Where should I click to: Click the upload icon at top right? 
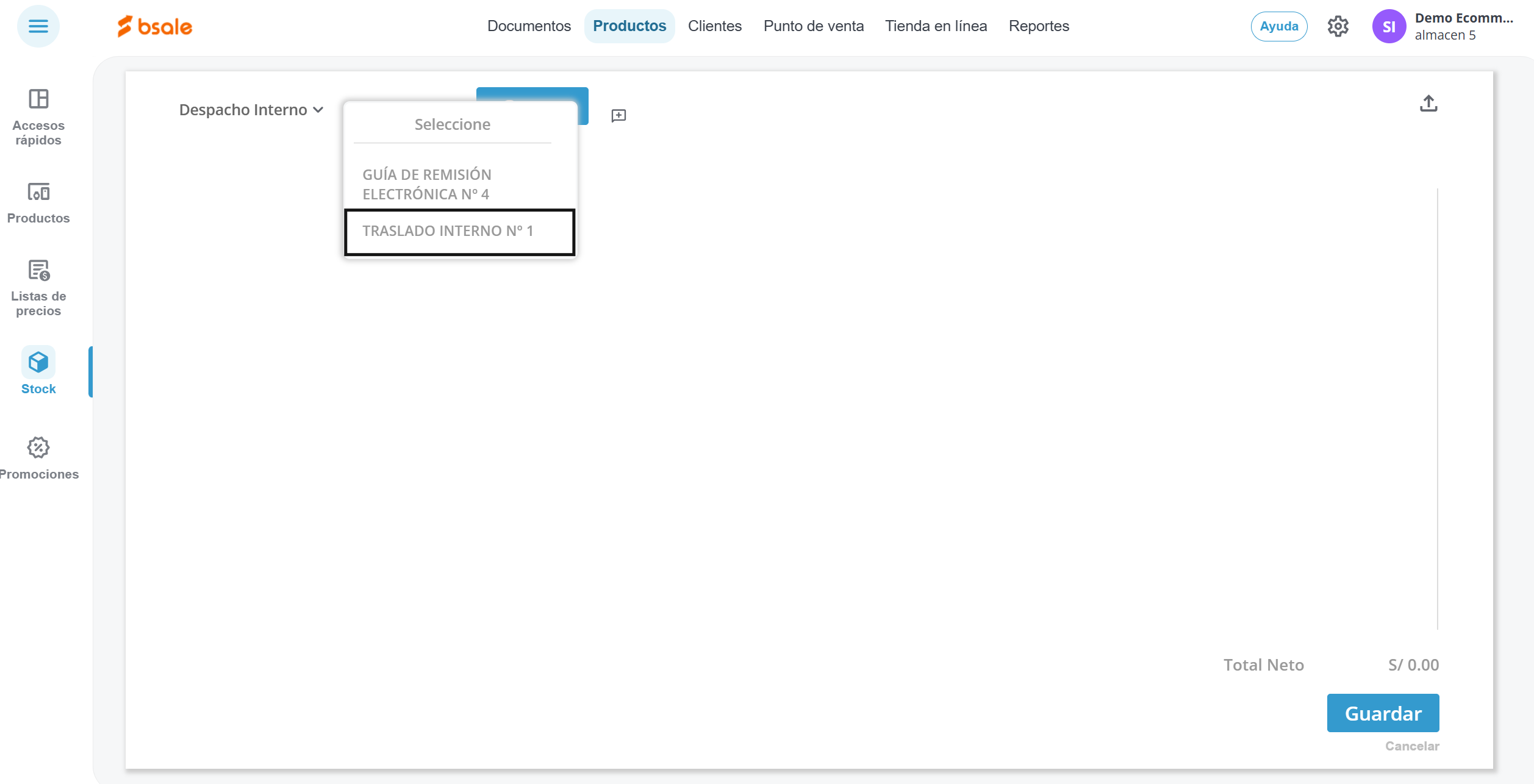pyautogui.click(x=1428, y=104)
